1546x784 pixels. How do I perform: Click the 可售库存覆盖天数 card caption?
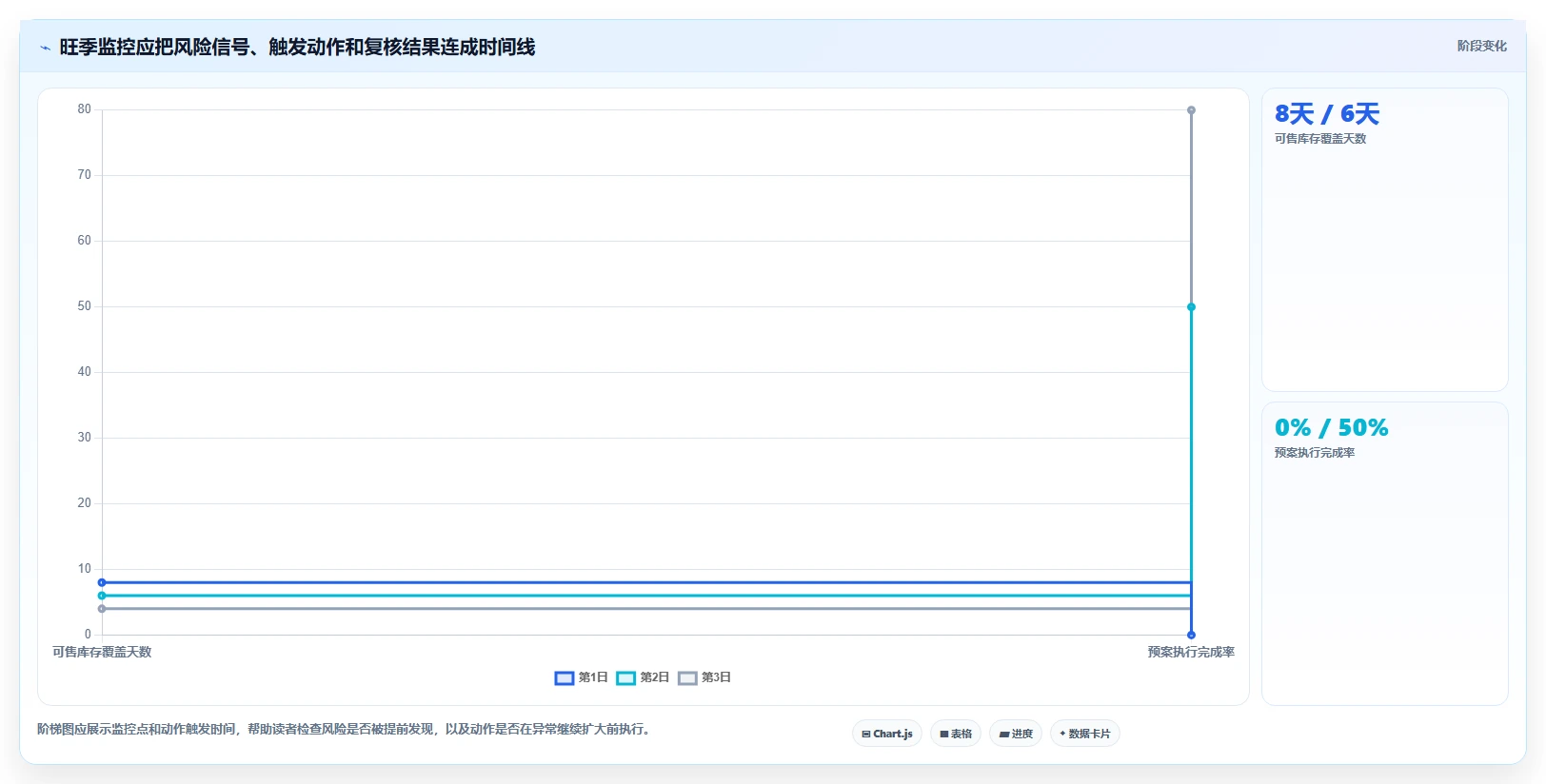tap(1320, 139)
